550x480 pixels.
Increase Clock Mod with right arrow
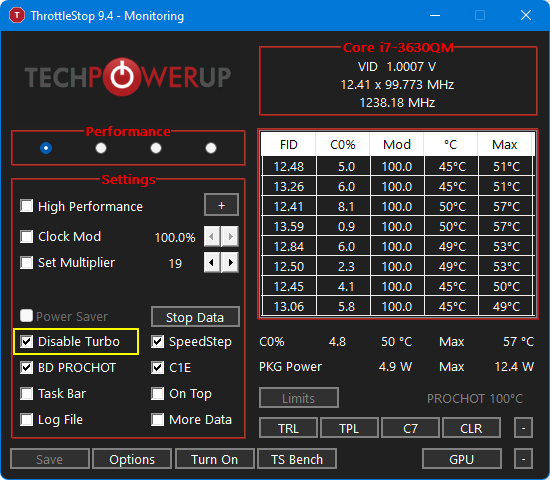coord(230,236)
